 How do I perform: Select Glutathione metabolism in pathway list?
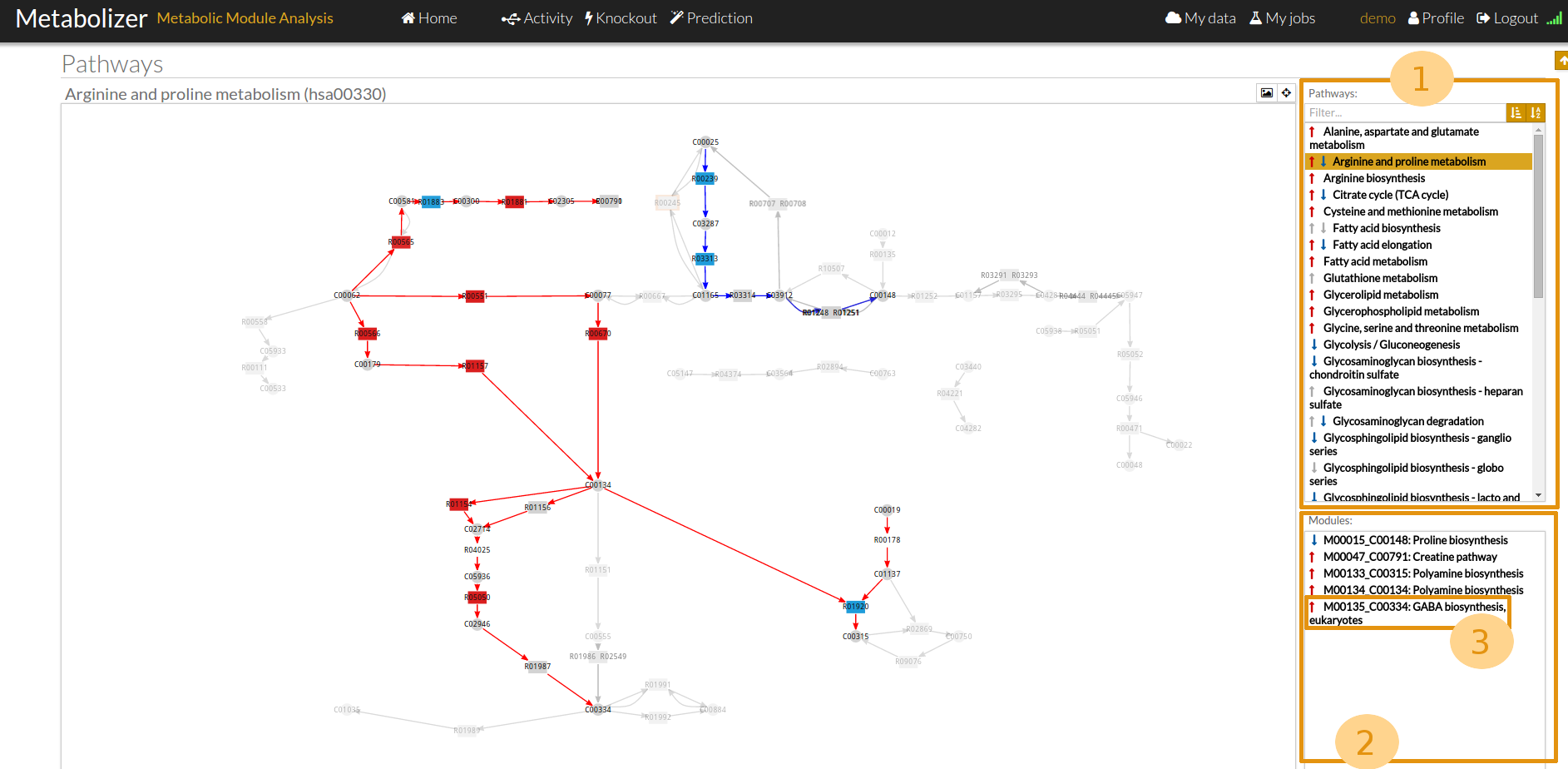click(1380, 278)
